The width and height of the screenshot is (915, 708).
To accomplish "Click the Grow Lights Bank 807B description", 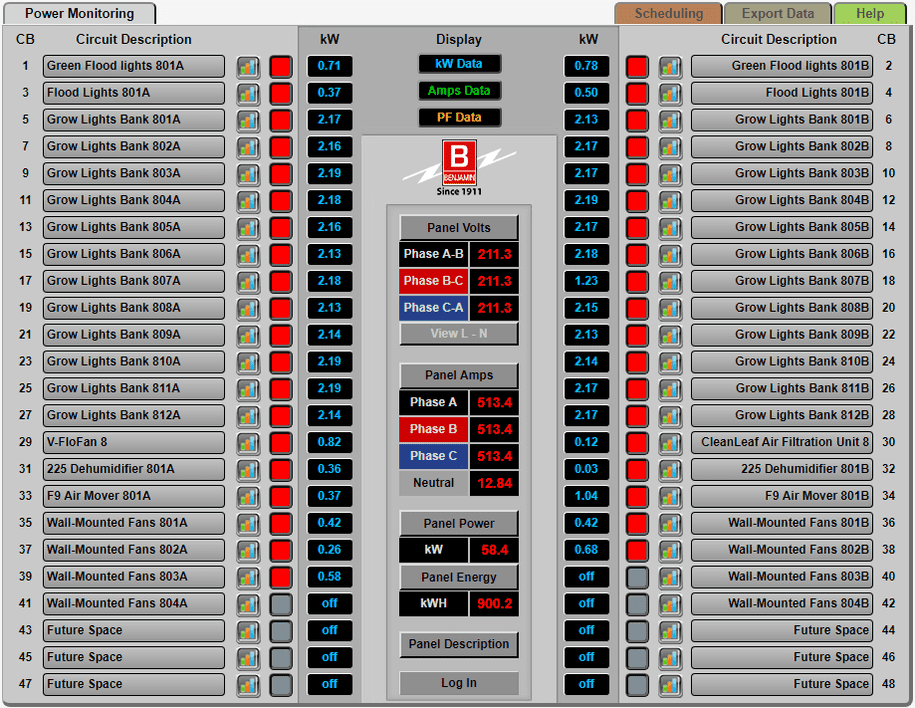I will pos(781,281).
